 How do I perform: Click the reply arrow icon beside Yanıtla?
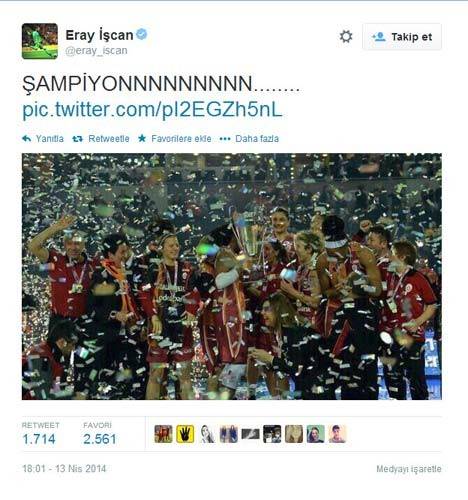[x=26, y=139]
